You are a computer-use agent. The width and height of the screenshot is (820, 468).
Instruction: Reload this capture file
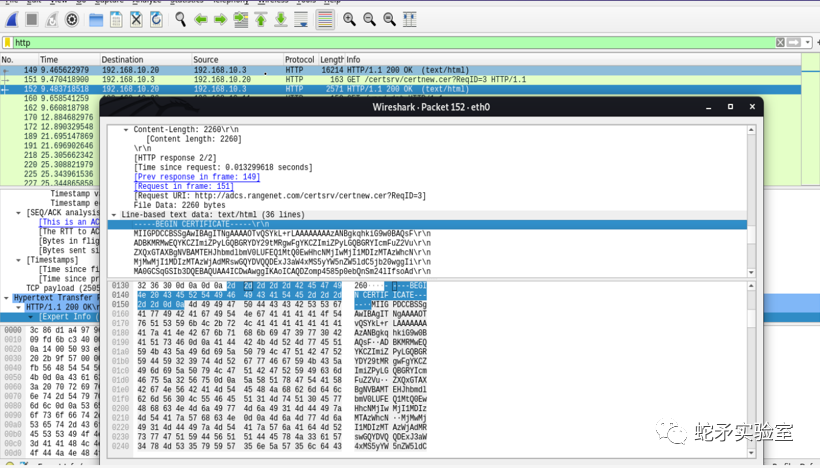coord(156,20)
